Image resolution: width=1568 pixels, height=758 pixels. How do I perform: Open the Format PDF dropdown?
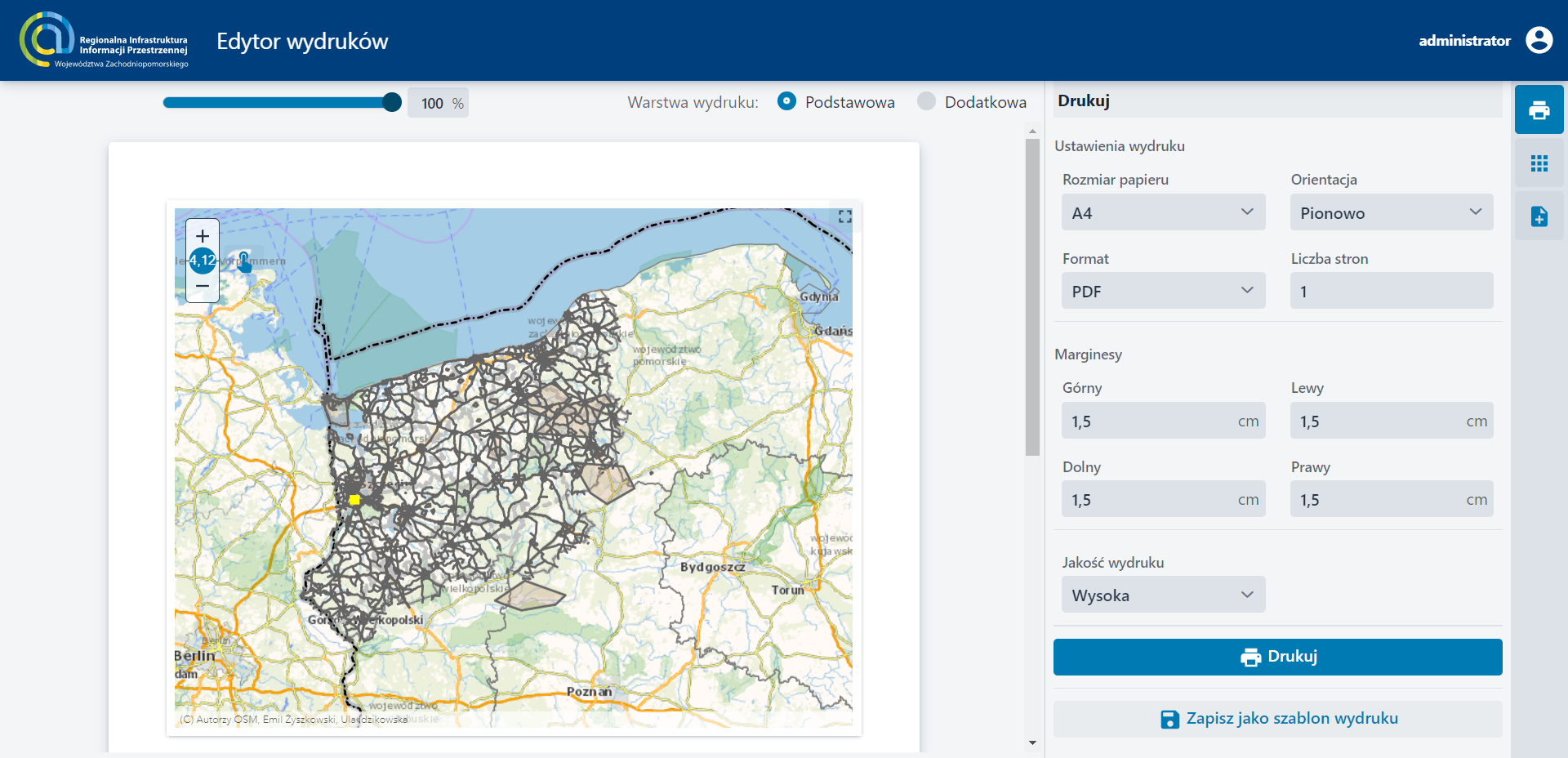pos(1163,291)
